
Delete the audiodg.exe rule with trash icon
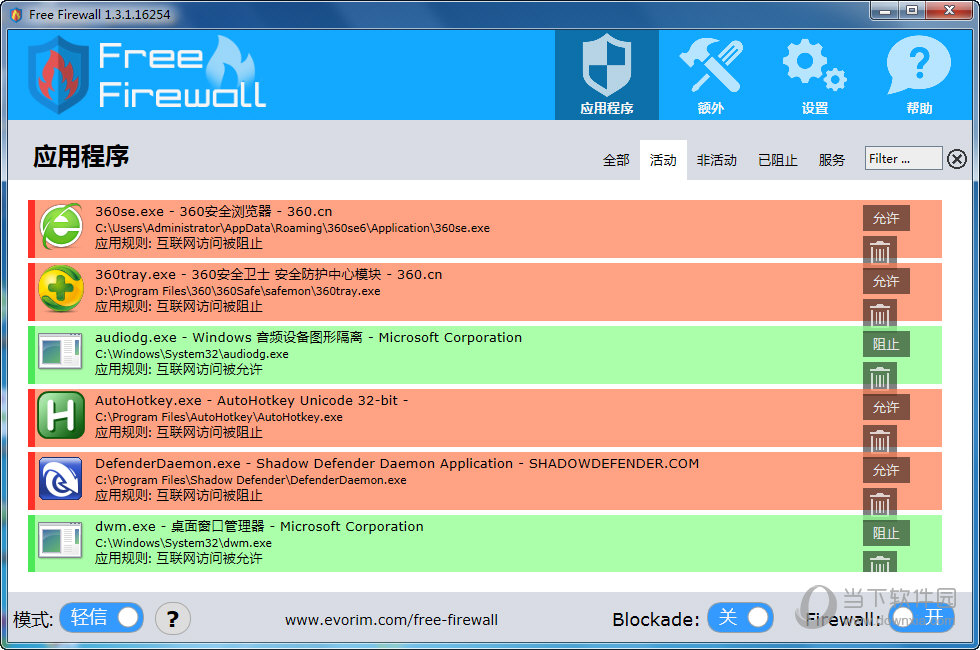coord(880,376)
